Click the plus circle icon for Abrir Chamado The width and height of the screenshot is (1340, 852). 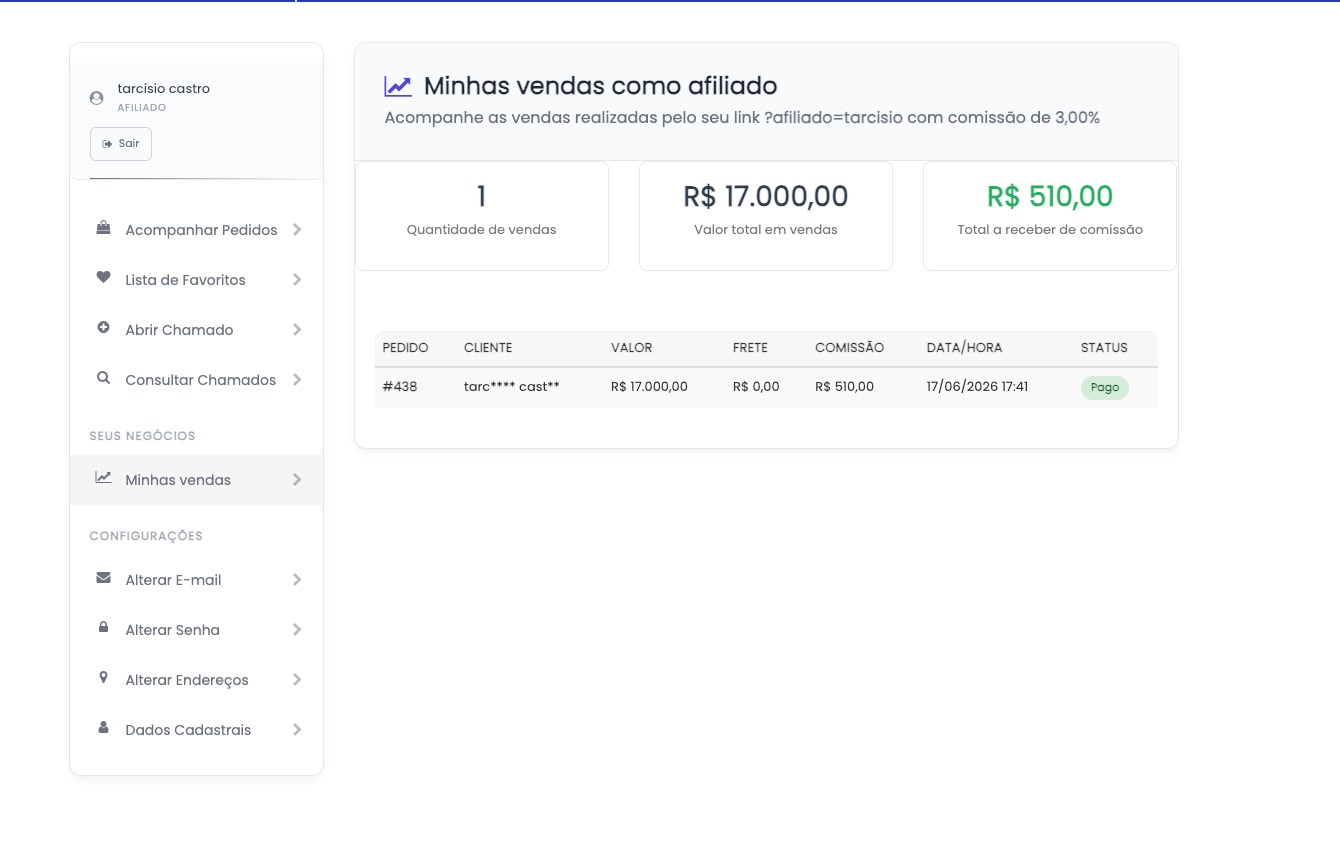103,328
